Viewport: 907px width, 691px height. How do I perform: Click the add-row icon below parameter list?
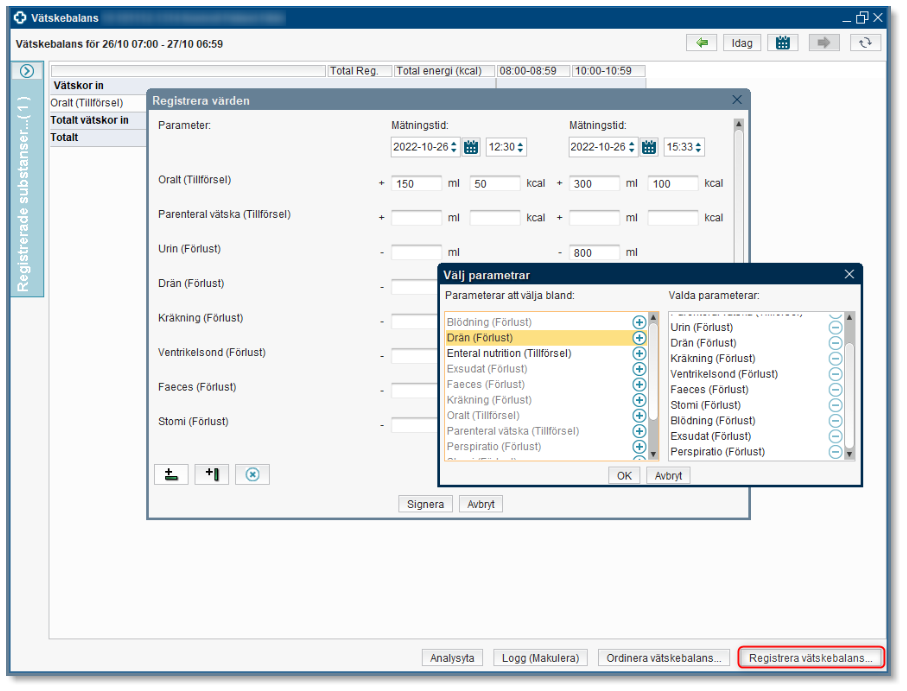171,474
